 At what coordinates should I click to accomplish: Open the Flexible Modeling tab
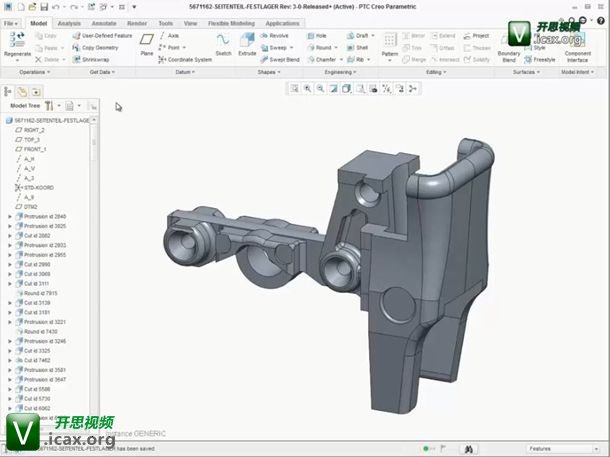point(230,22)
